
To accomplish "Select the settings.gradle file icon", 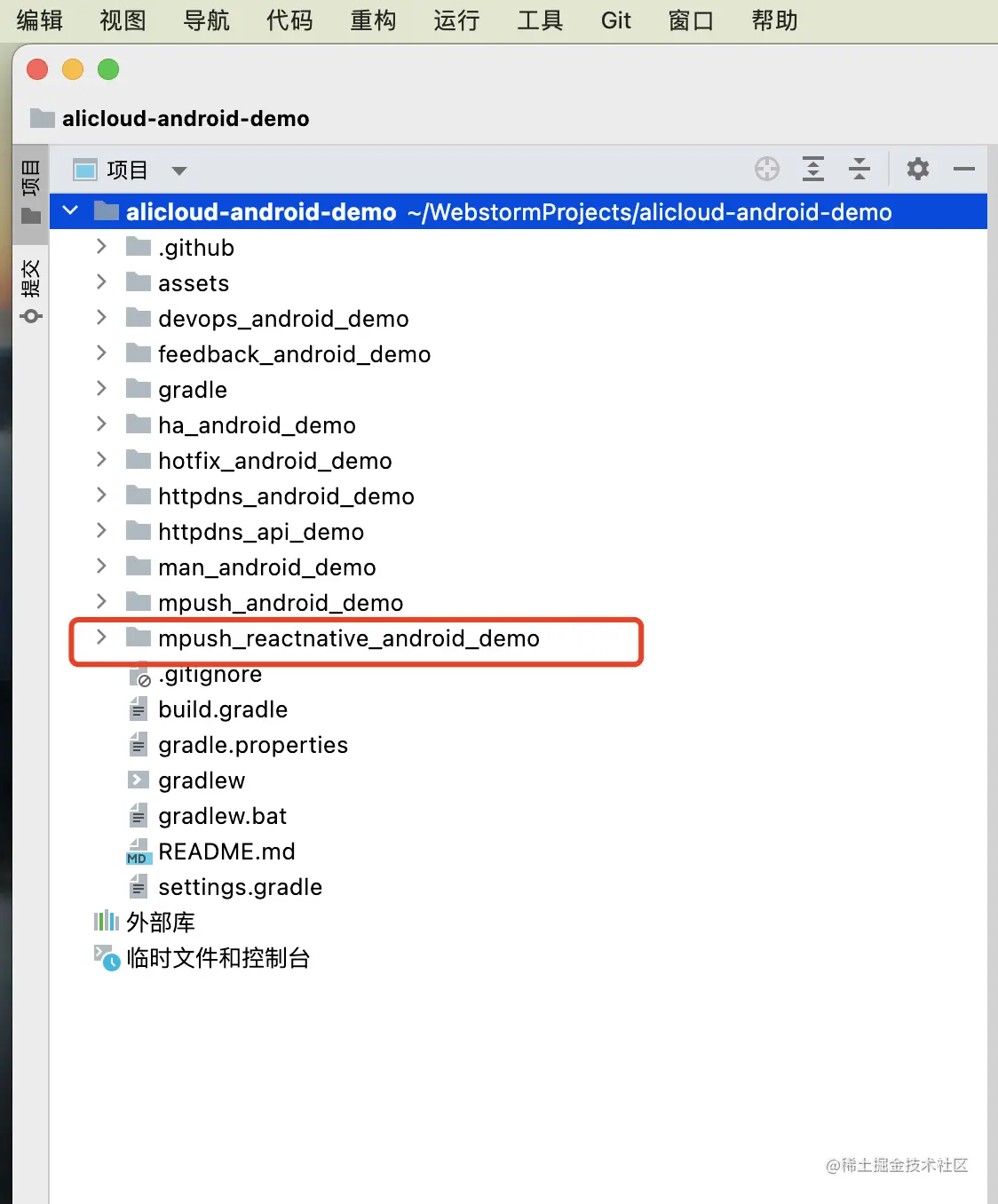I will pos(139,886).
